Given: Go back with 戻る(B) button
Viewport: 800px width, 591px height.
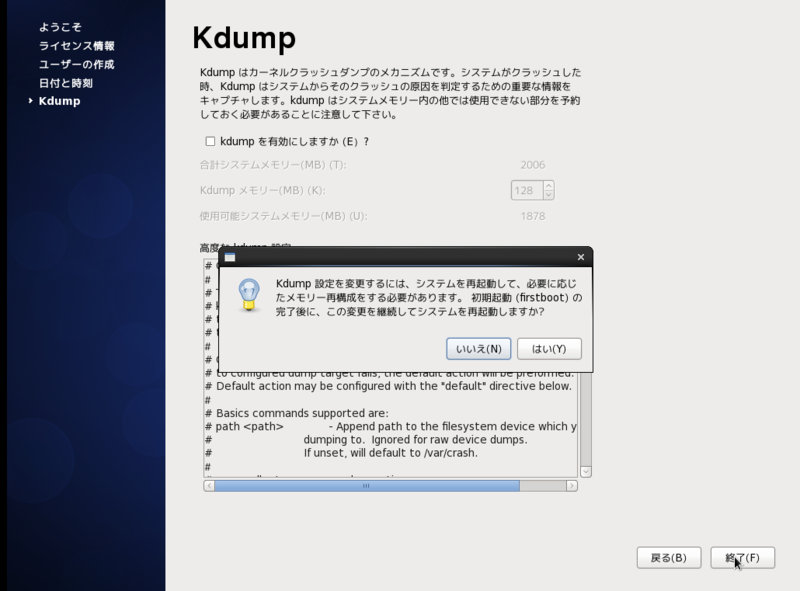Looking at the screenshot, I should tap(669, 558).
